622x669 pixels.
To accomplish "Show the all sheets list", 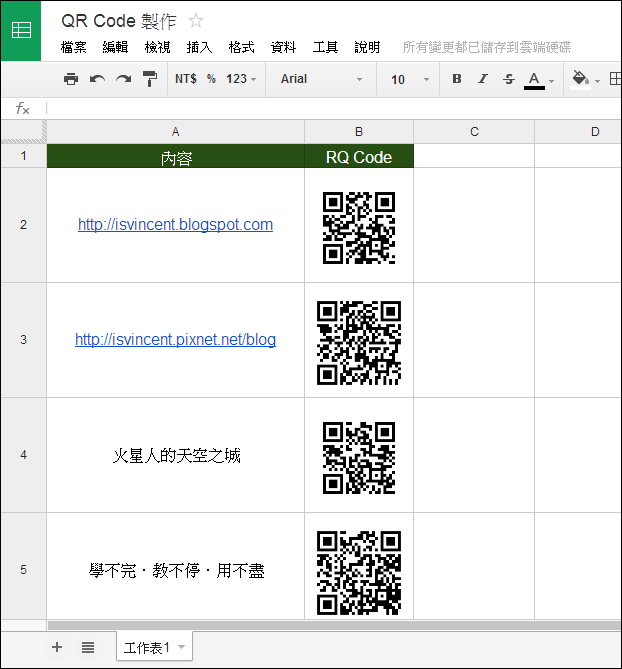I will tap(88, 647).
